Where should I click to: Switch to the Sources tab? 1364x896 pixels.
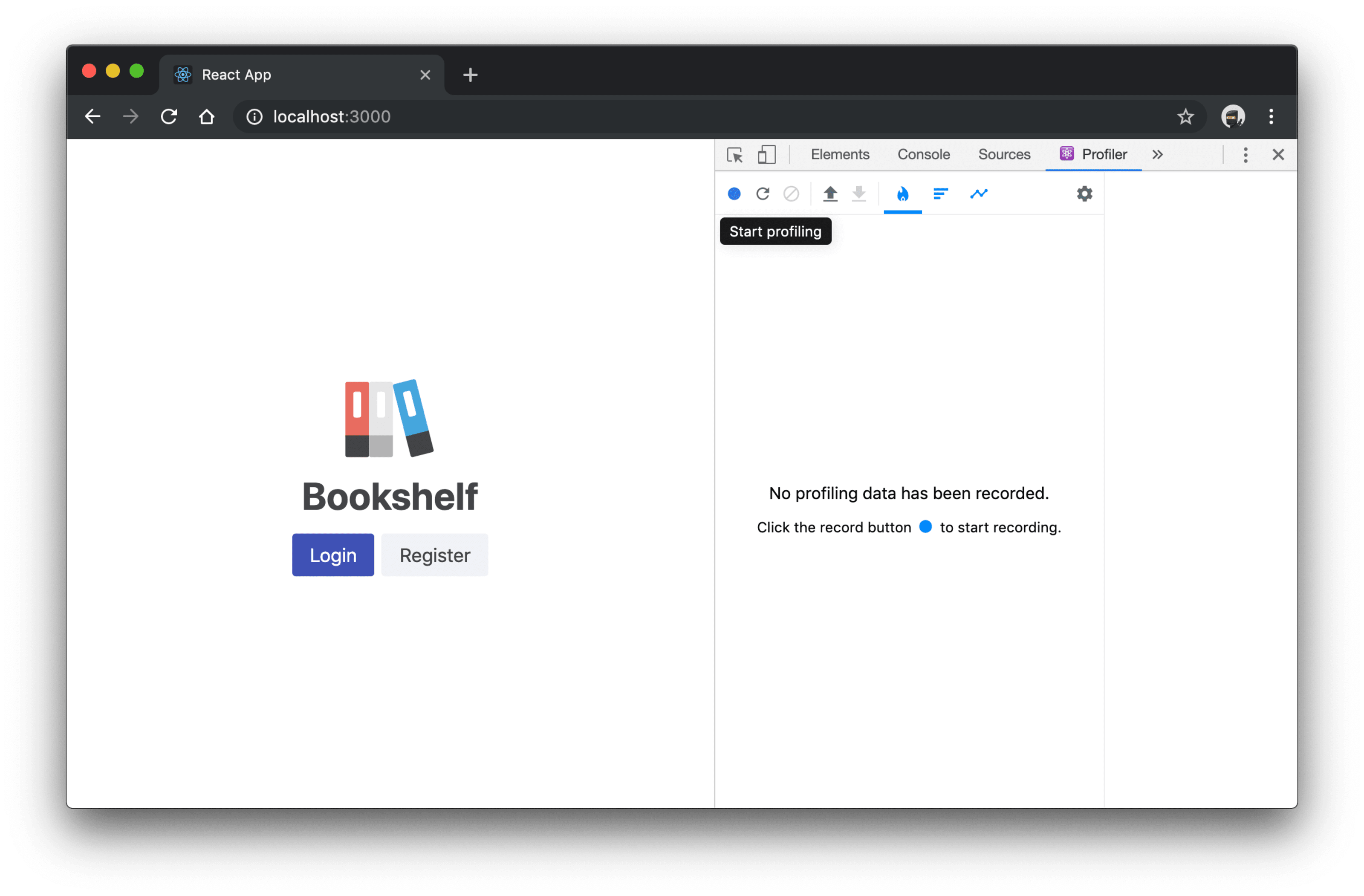(1004, 155)
